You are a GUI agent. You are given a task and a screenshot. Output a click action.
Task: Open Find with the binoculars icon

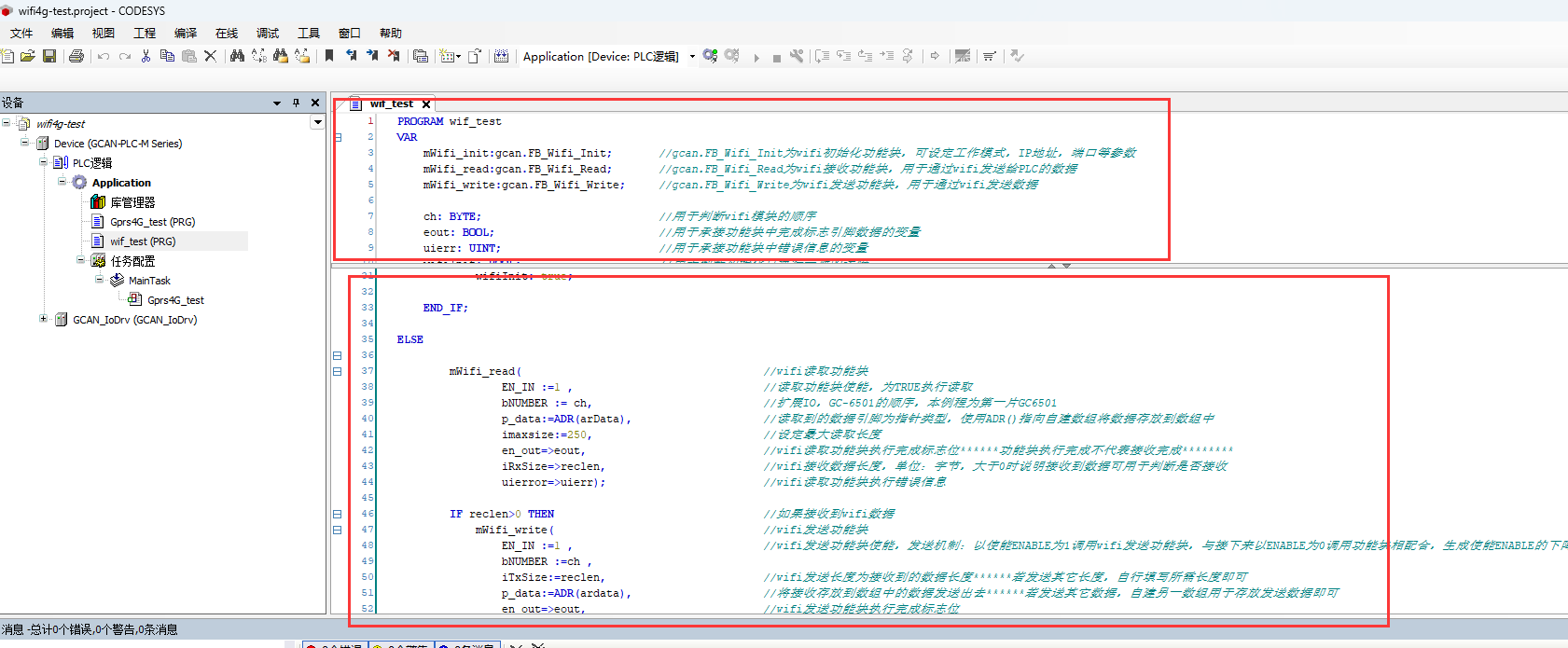tap(237, 56)
